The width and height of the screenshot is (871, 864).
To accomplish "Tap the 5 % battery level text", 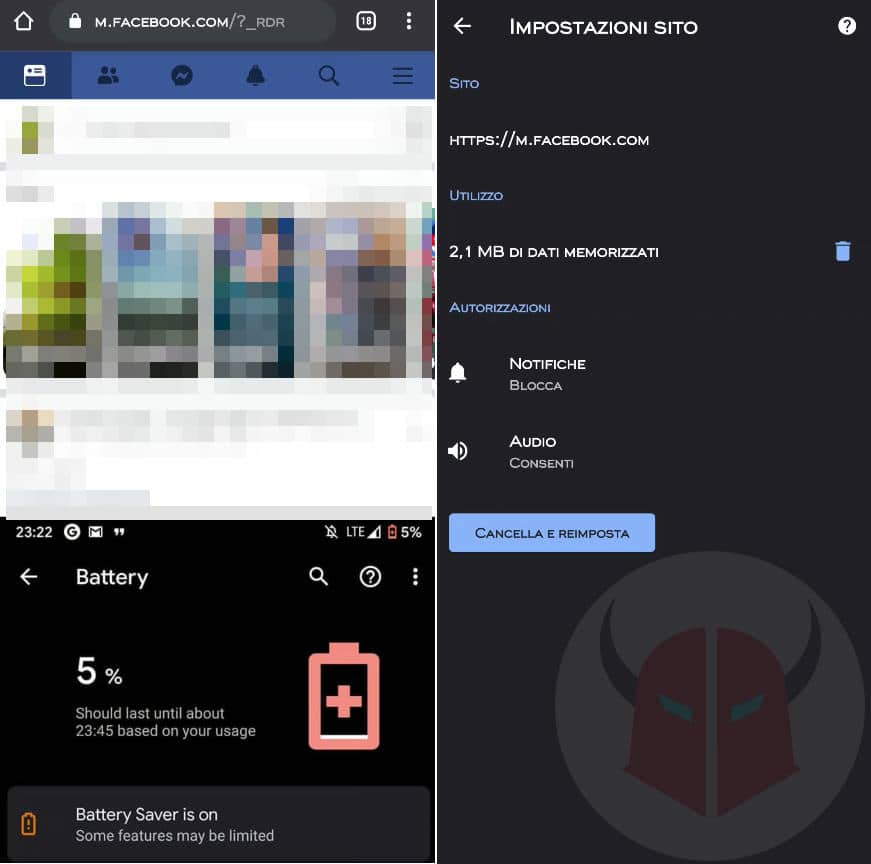I will (x=99, y=671).
